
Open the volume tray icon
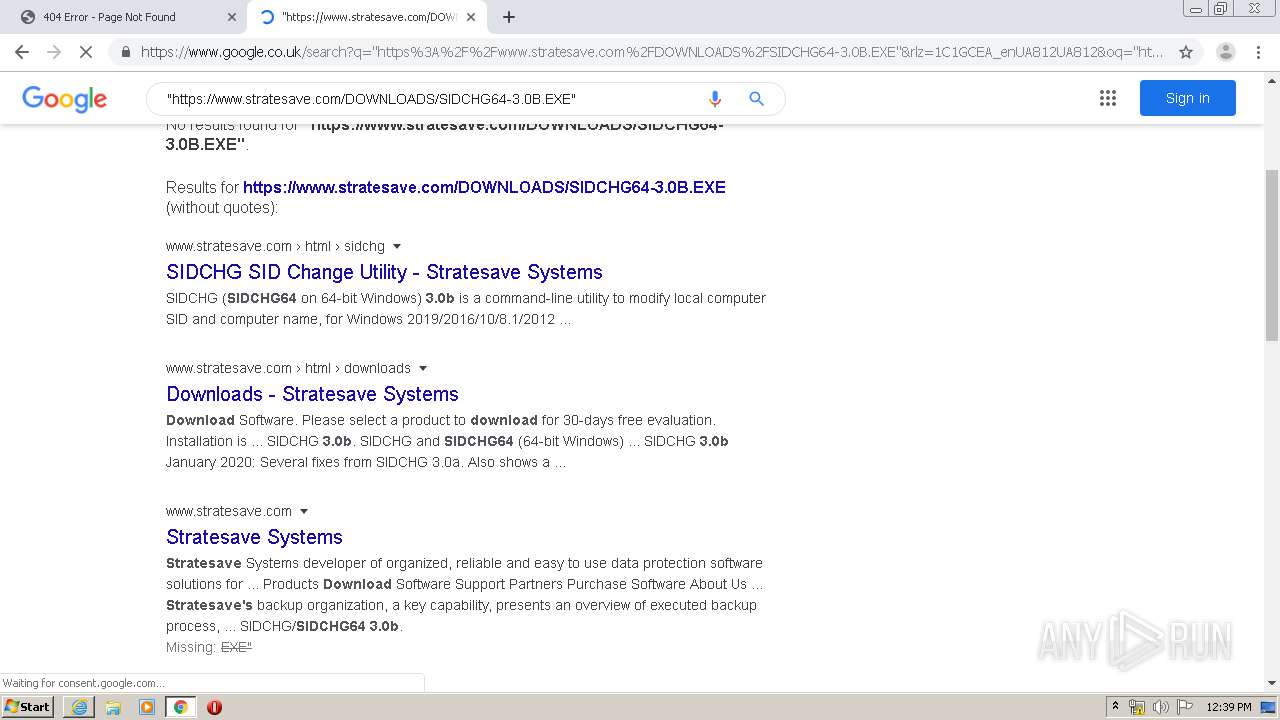pyautogui.click(x=1161, y=707)
